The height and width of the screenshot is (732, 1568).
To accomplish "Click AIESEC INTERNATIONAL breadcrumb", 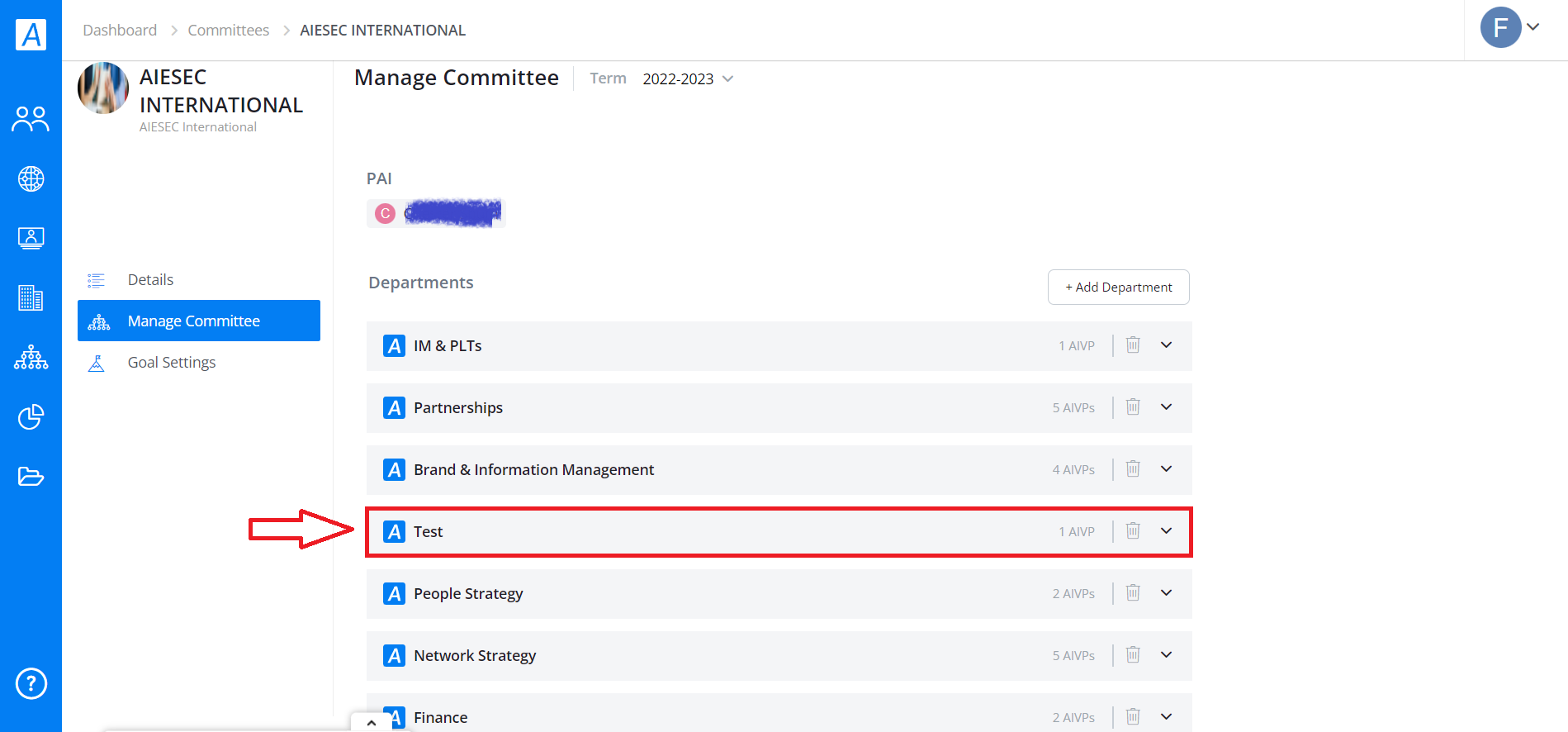I will [x=383, y=31].
